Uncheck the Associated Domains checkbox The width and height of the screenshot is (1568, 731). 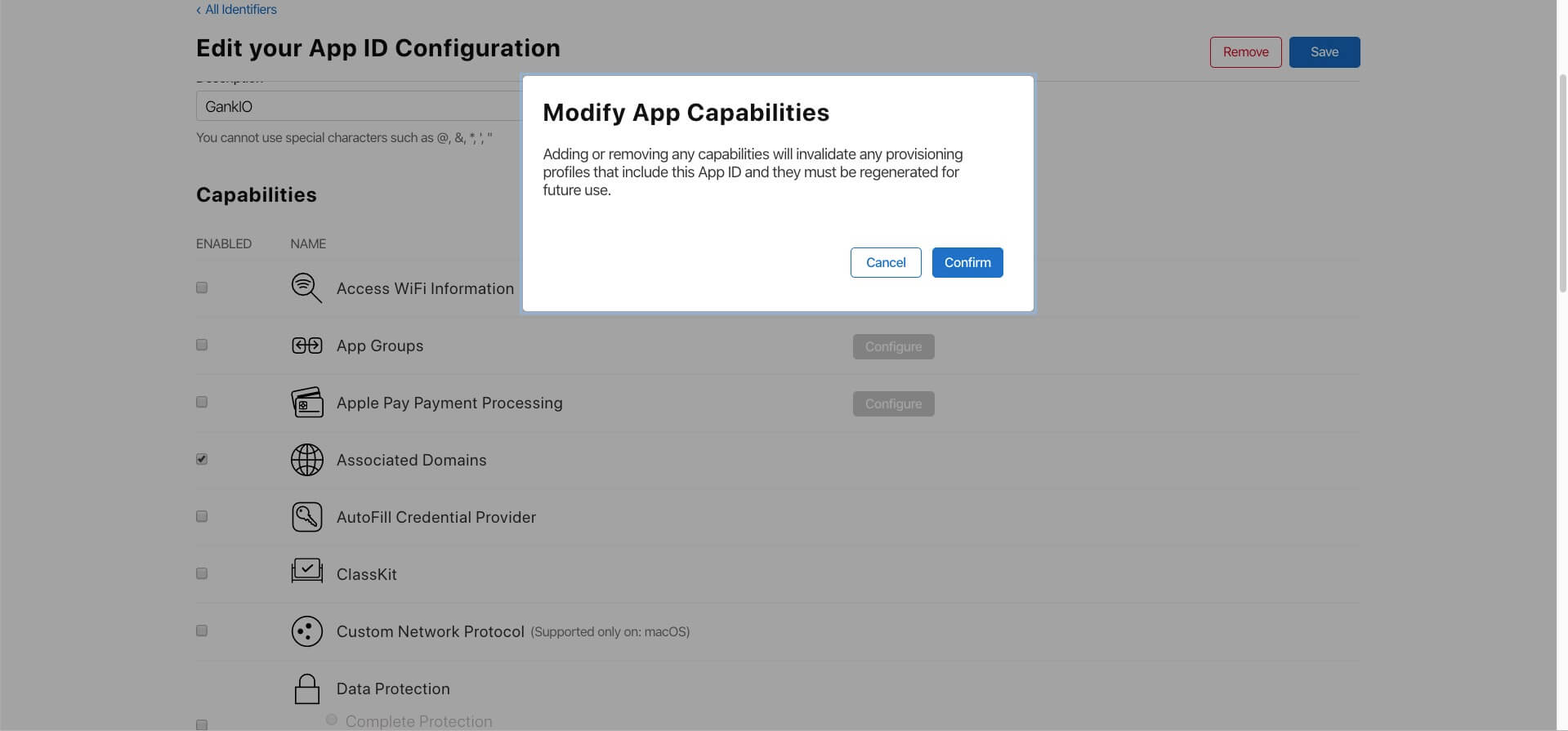(202, 459)
